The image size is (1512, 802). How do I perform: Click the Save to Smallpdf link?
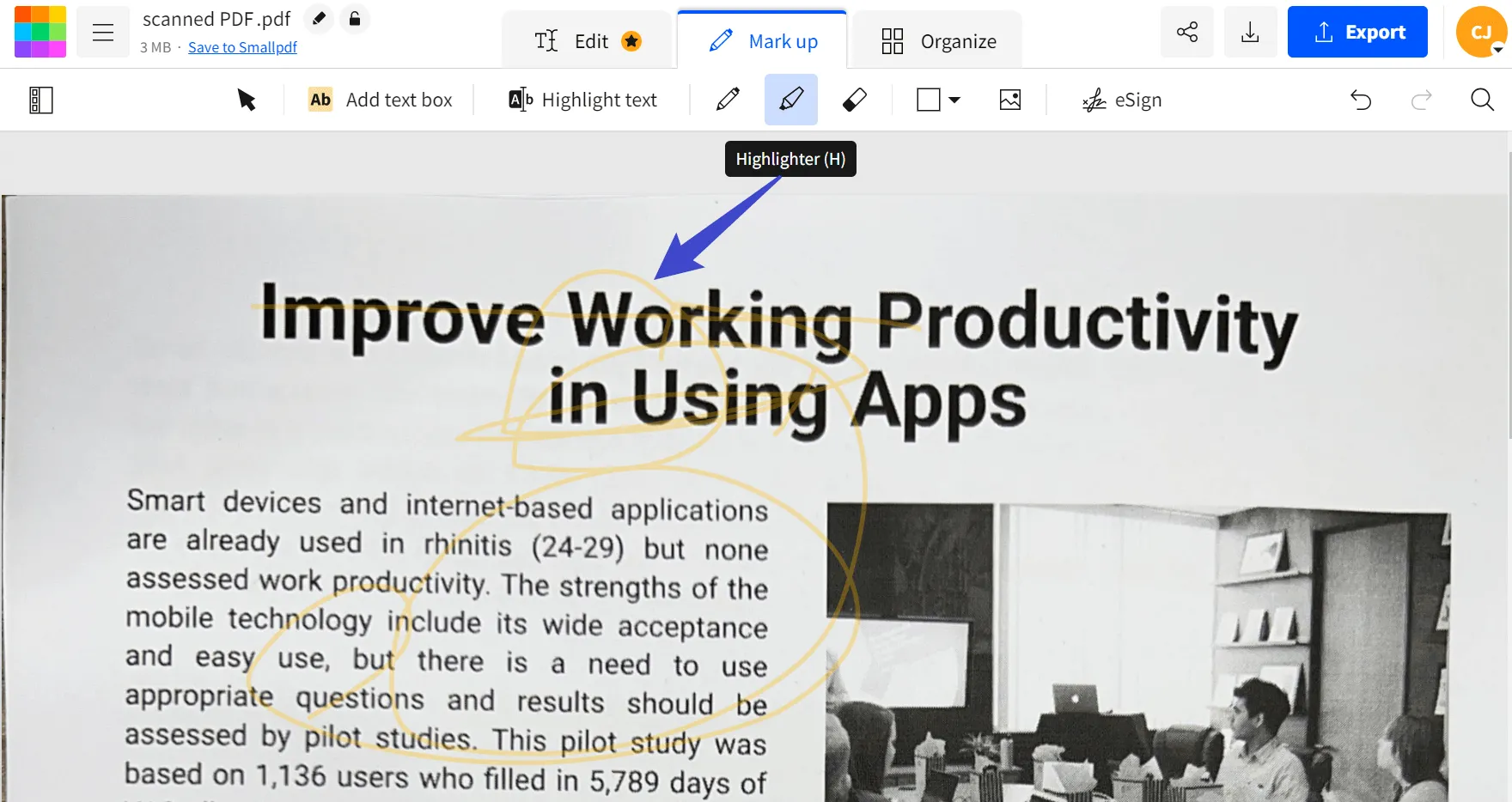pos(242,47)
